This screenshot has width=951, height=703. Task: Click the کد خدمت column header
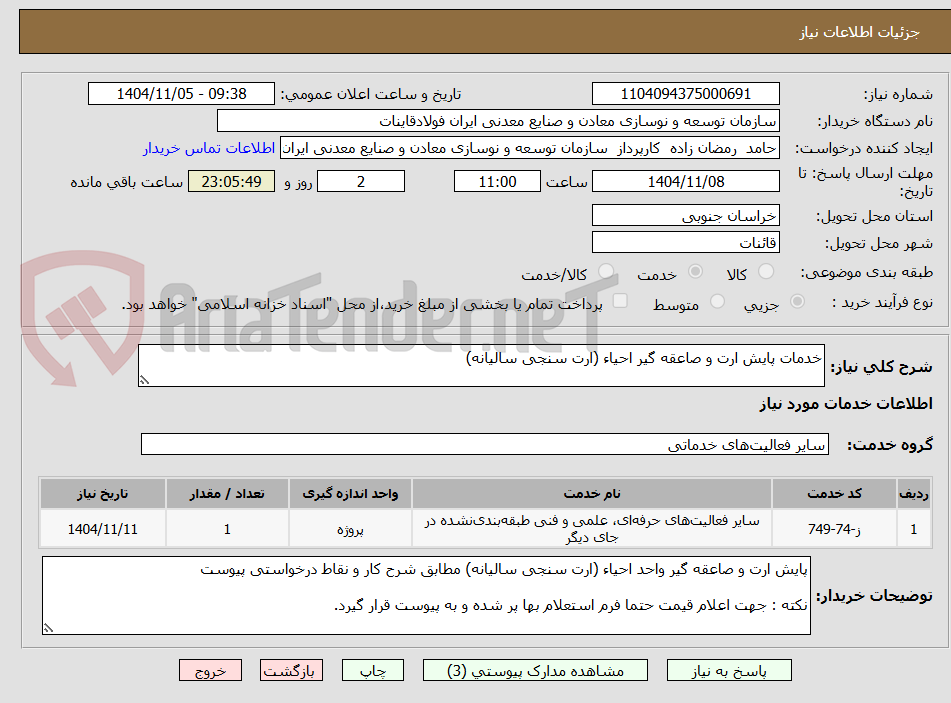coord(834,494)
